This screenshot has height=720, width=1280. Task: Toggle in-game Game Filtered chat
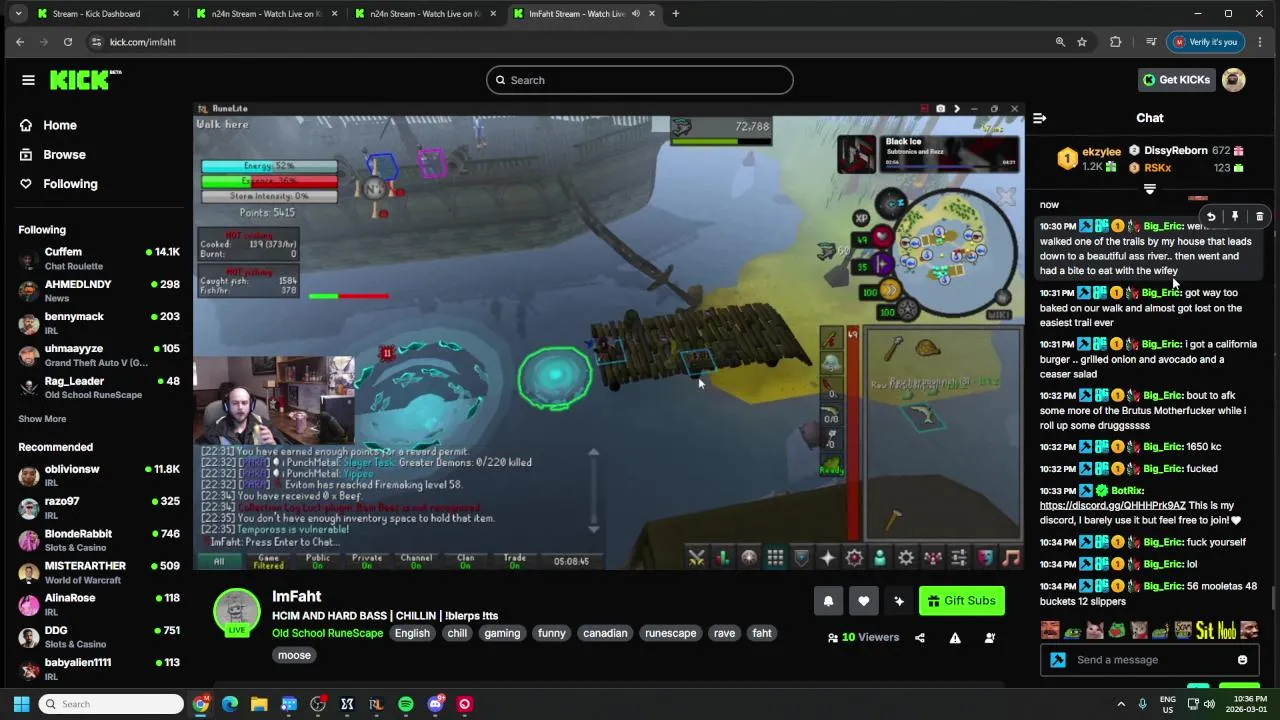[x=269, y=561]
